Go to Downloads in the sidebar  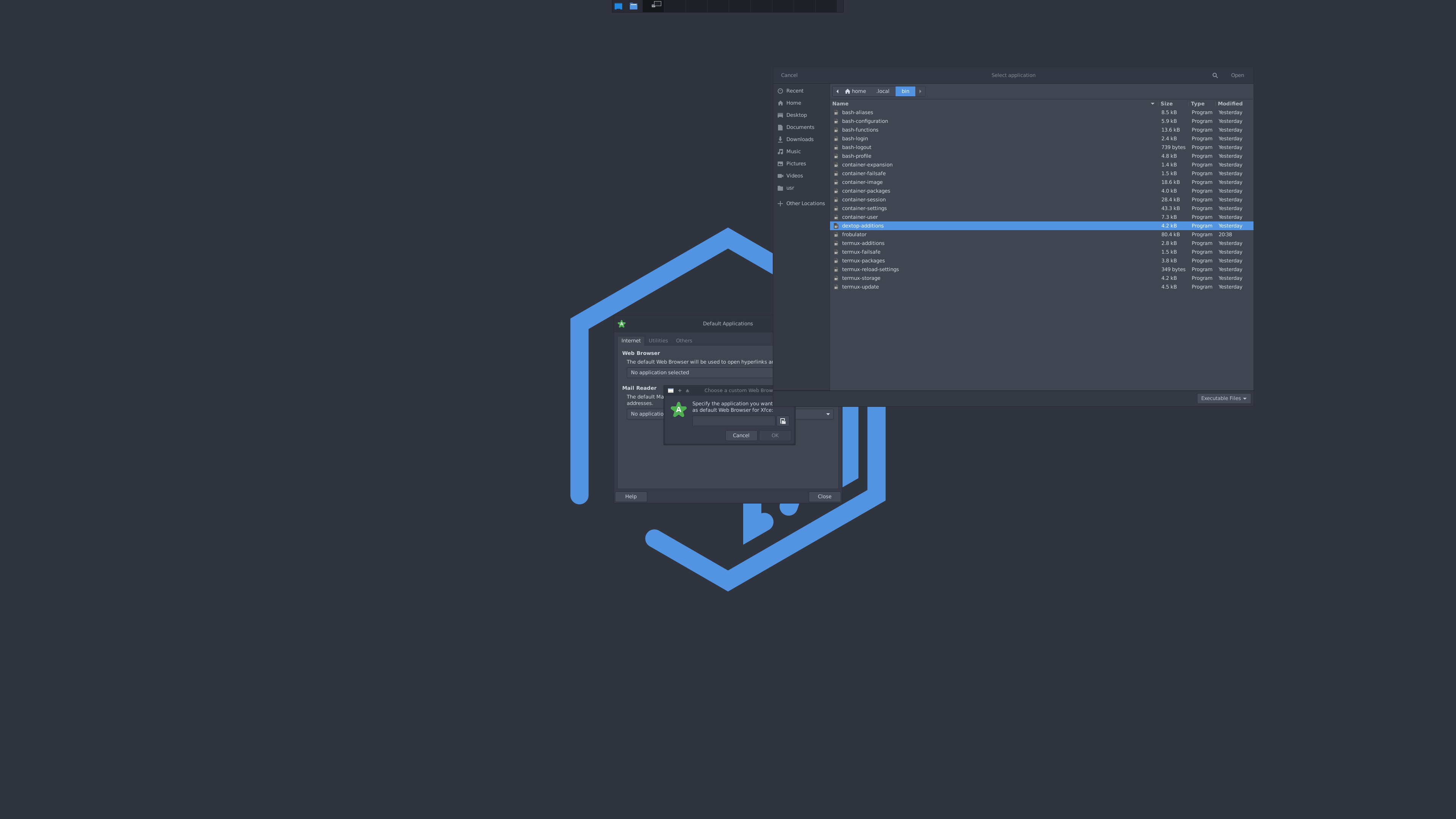point(799,140)
